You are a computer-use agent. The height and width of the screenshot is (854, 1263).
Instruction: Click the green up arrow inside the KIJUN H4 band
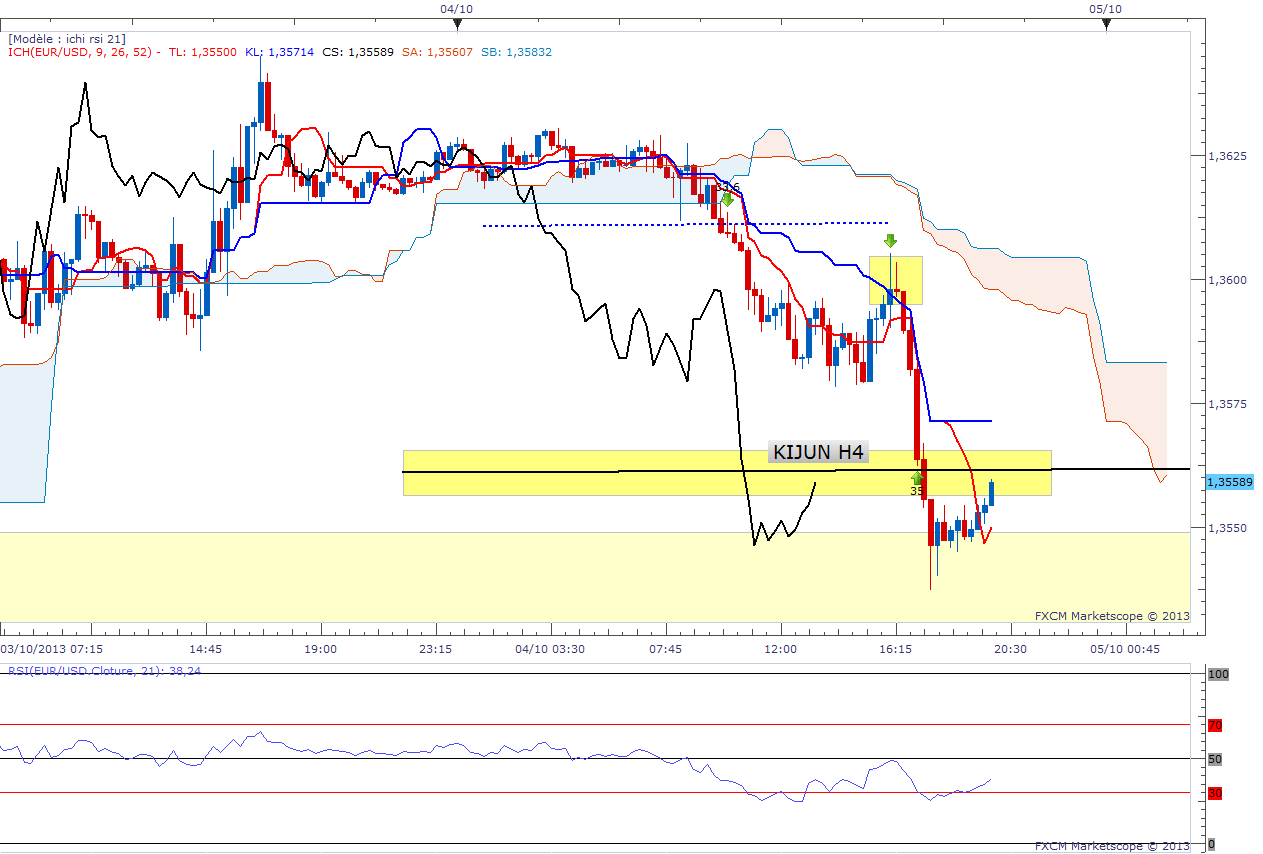coord(917,478)
